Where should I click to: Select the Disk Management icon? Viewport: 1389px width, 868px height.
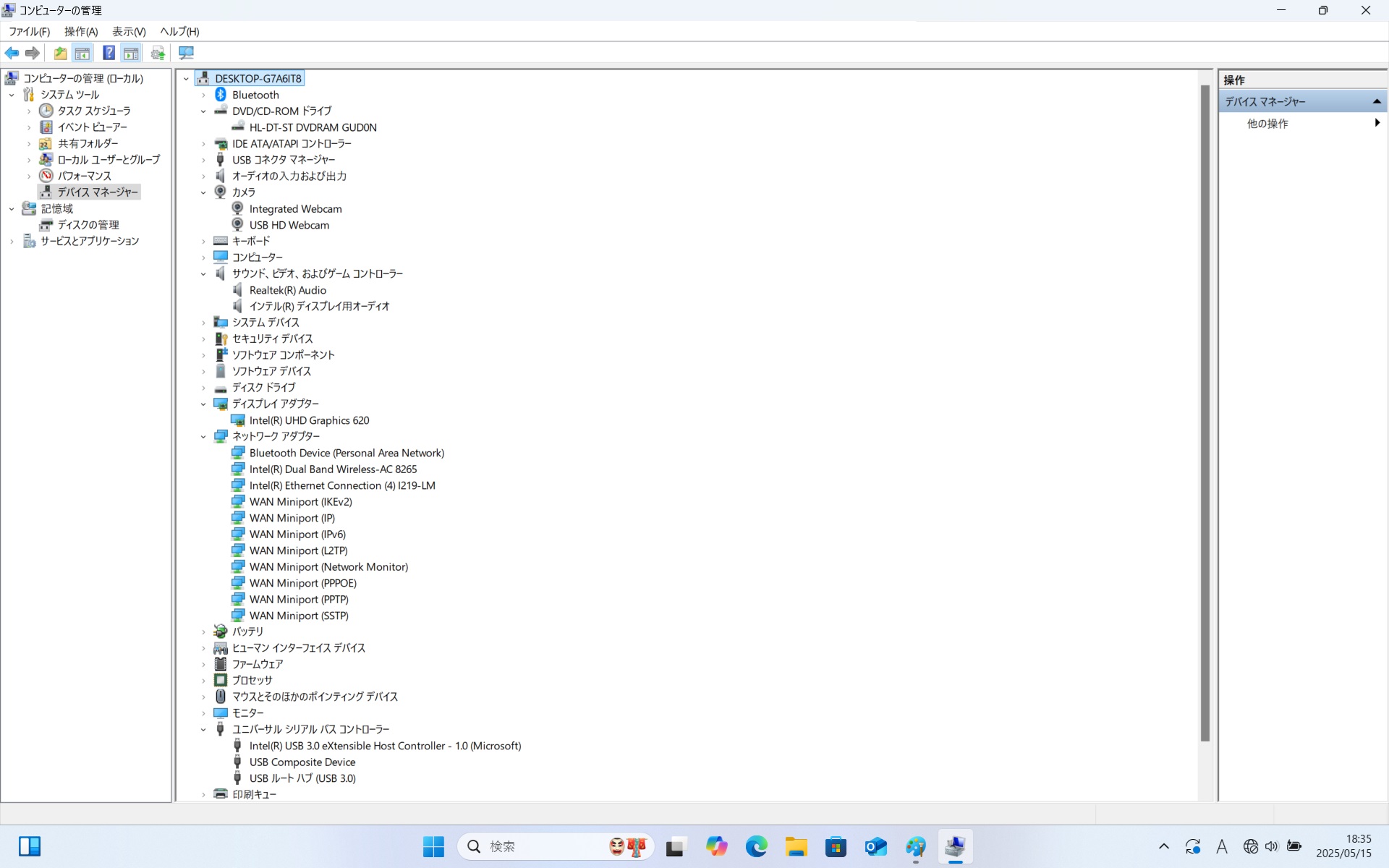pyautogui.click(x=46, y=225)
